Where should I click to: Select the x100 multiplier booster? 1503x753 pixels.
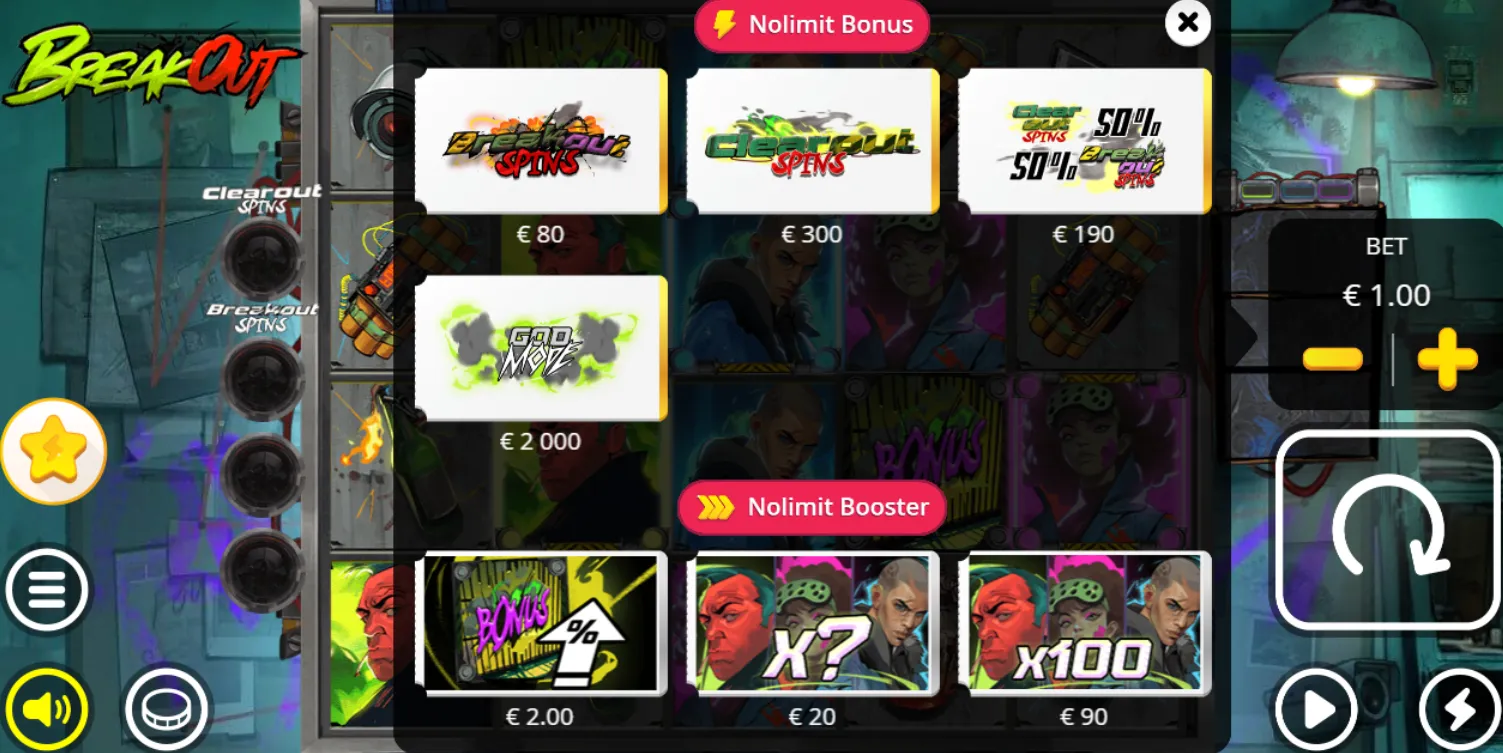click(1084, 623)
